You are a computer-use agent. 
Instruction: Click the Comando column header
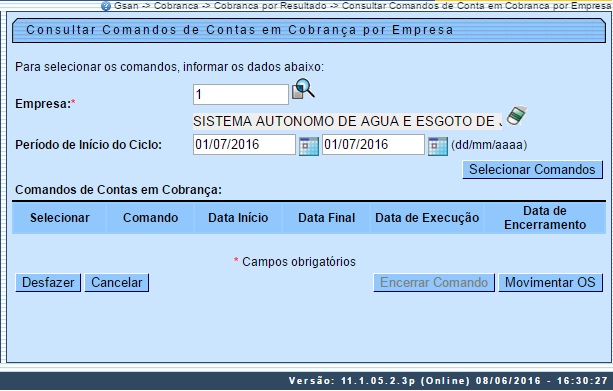point(151,218)
